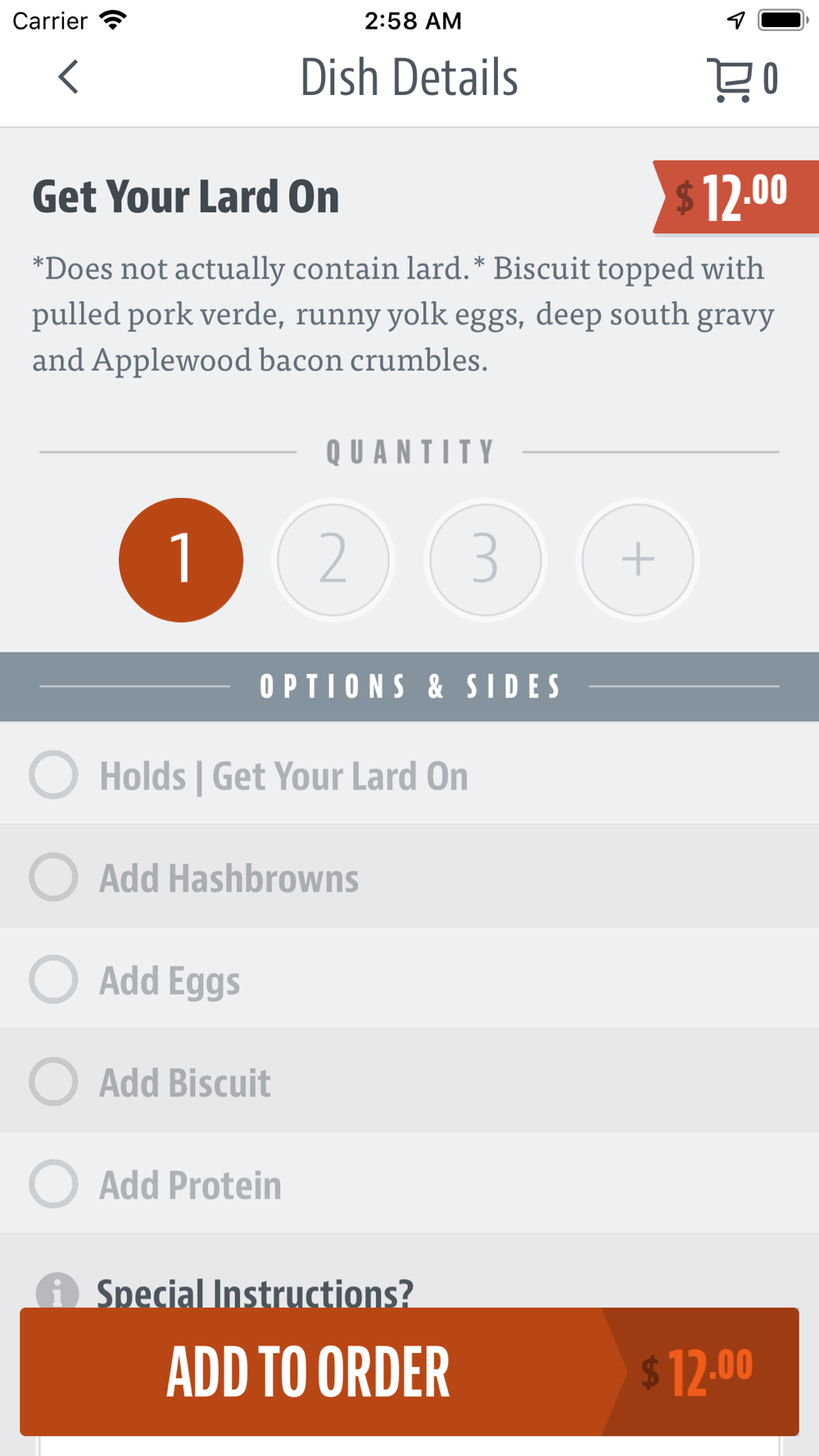Tap the back arrow icon

point(69,77)
